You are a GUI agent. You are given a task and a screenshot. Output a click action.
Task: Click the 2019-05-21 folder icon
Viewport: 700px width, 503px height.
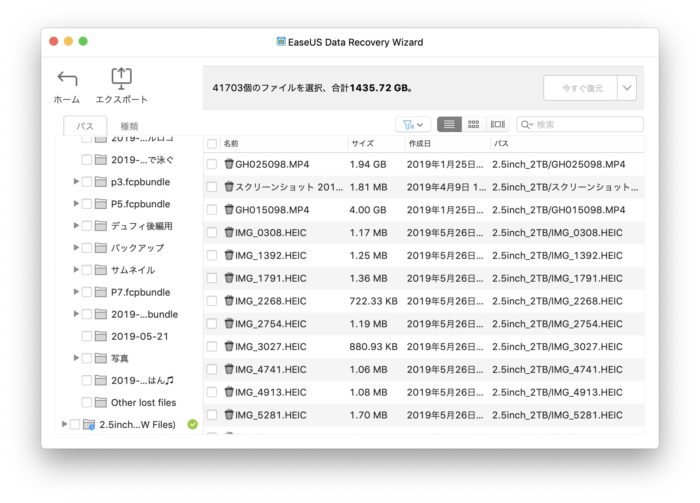tap(101, 336)
